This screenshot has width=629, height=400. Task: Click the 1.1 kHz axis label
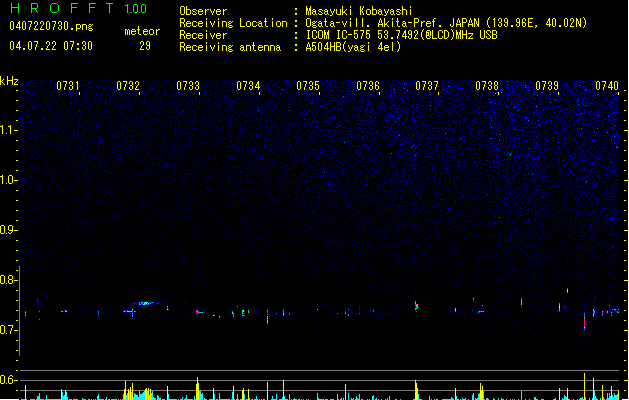coord(7,130)
